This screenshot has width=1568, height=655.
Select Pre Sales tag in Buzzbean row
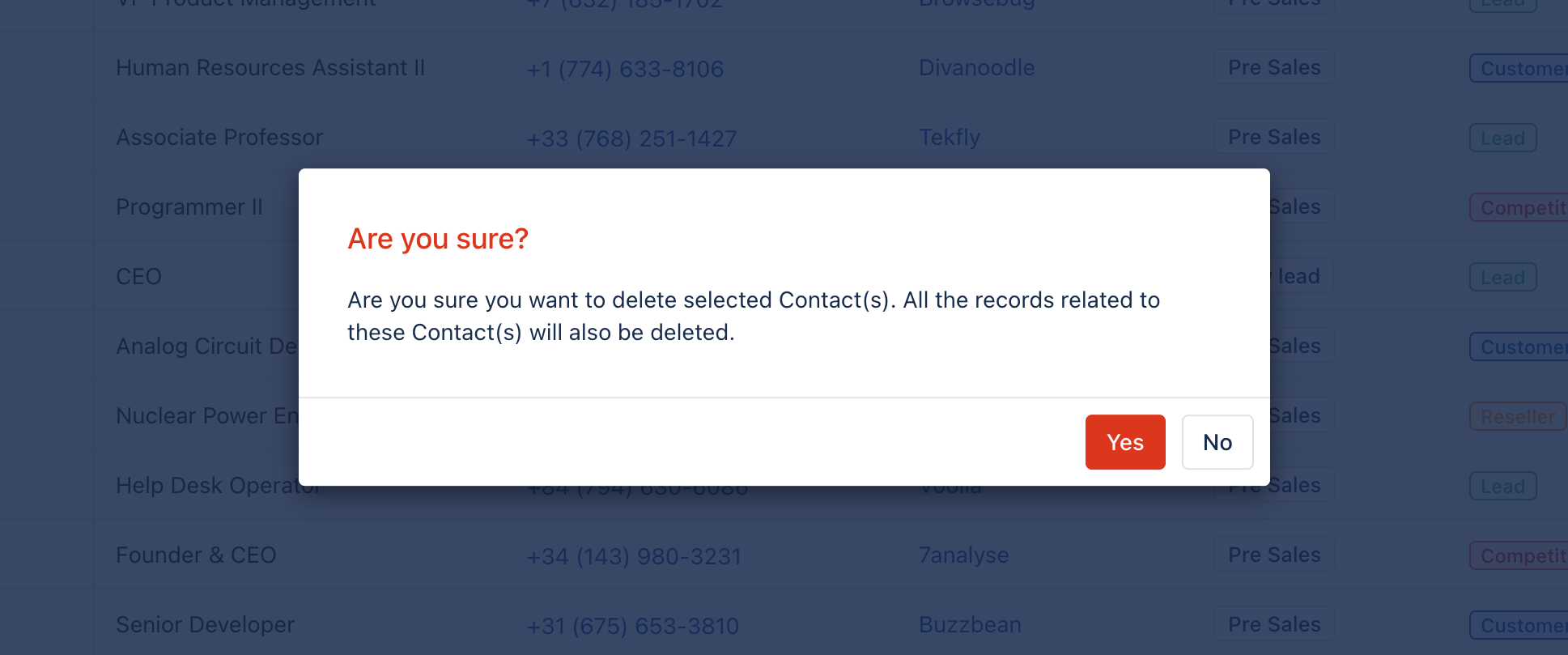(1274, 624)
